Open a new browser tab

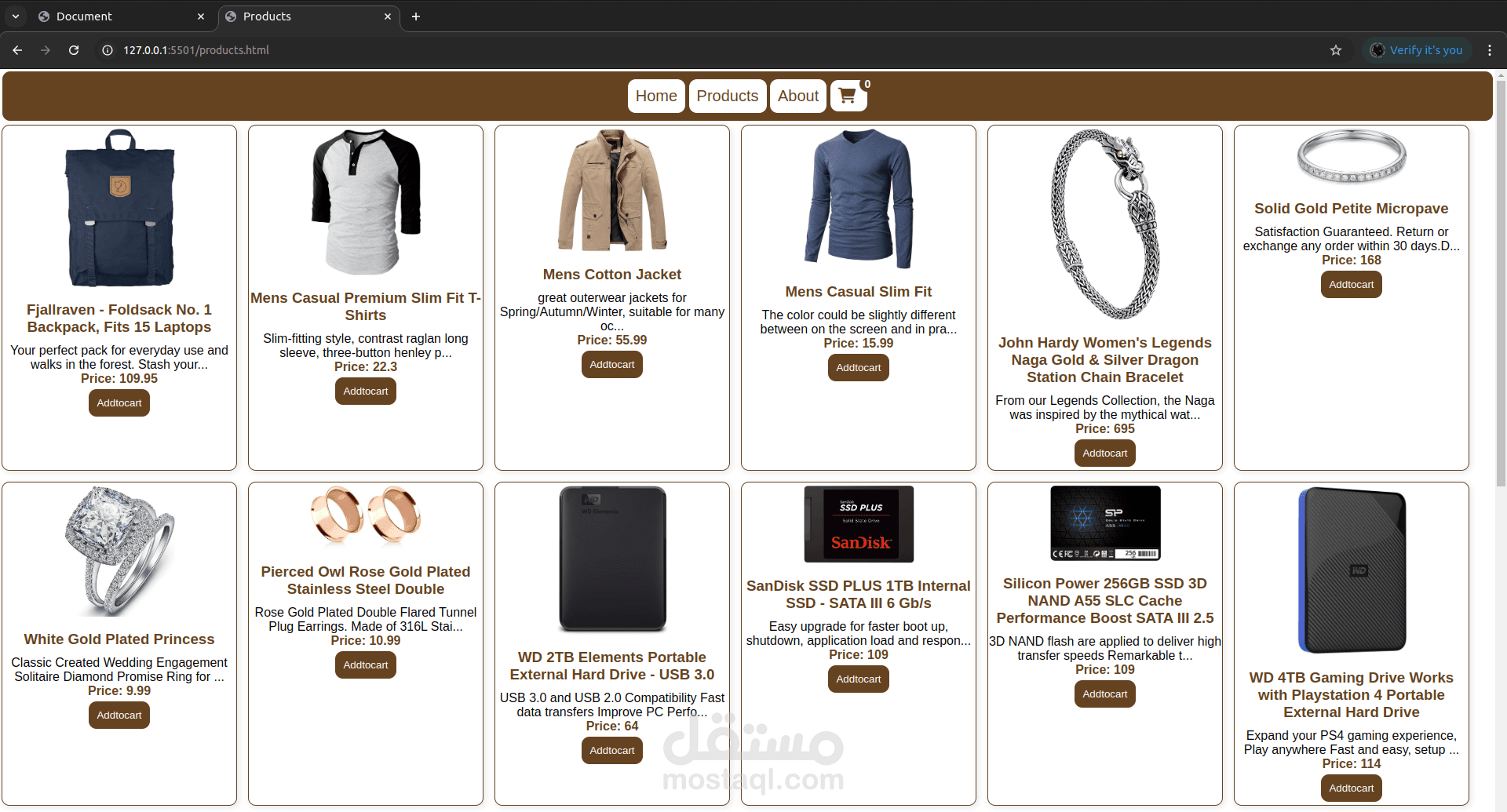[416, 16]
